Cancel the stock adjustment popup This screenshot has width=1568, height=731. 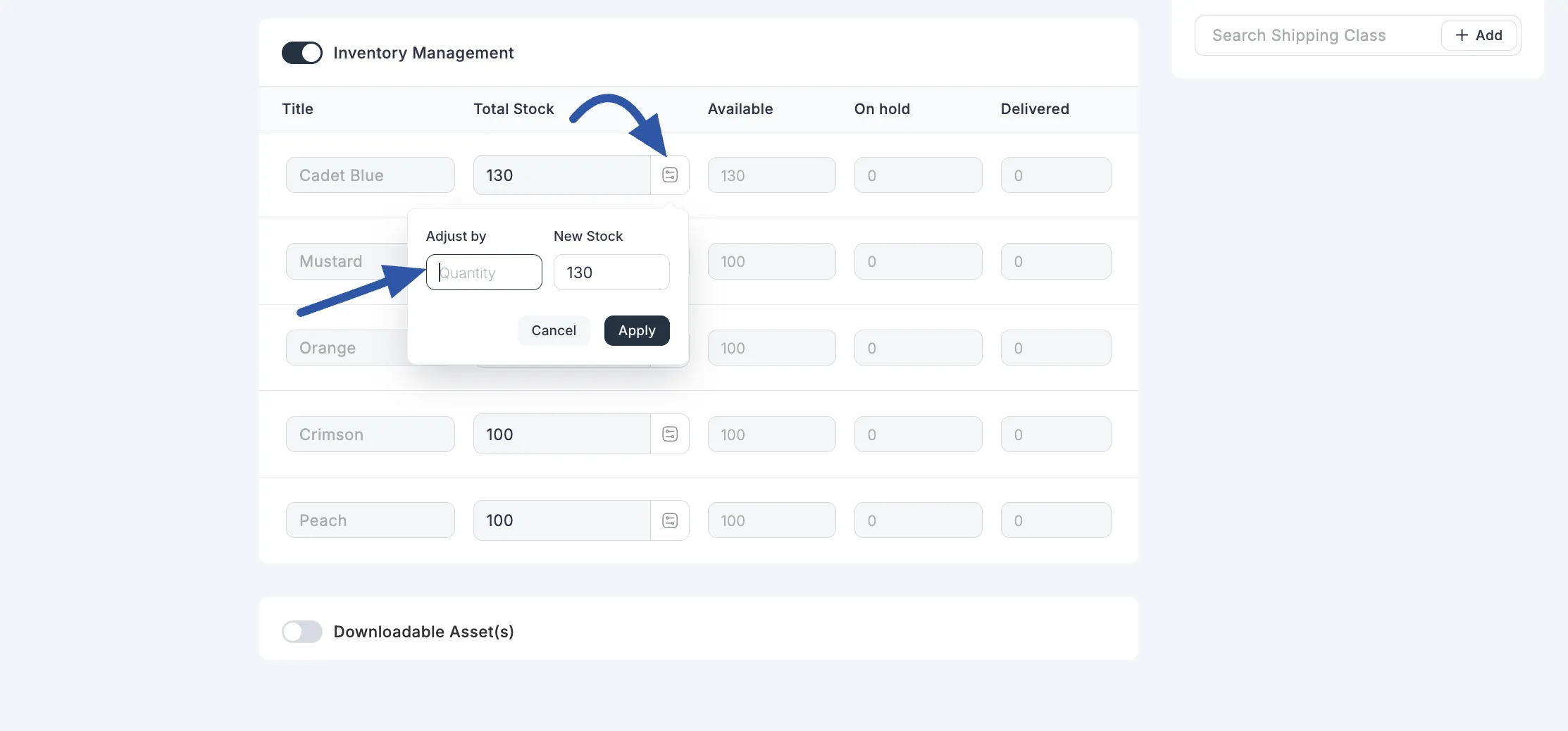[553, 330]
